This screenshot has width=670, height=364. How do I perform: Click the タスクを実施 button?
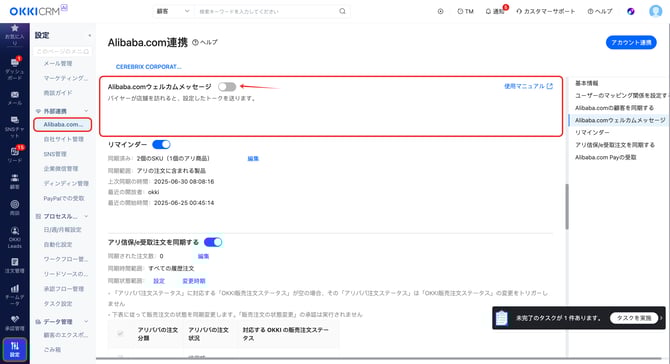[x=634, y=318]
